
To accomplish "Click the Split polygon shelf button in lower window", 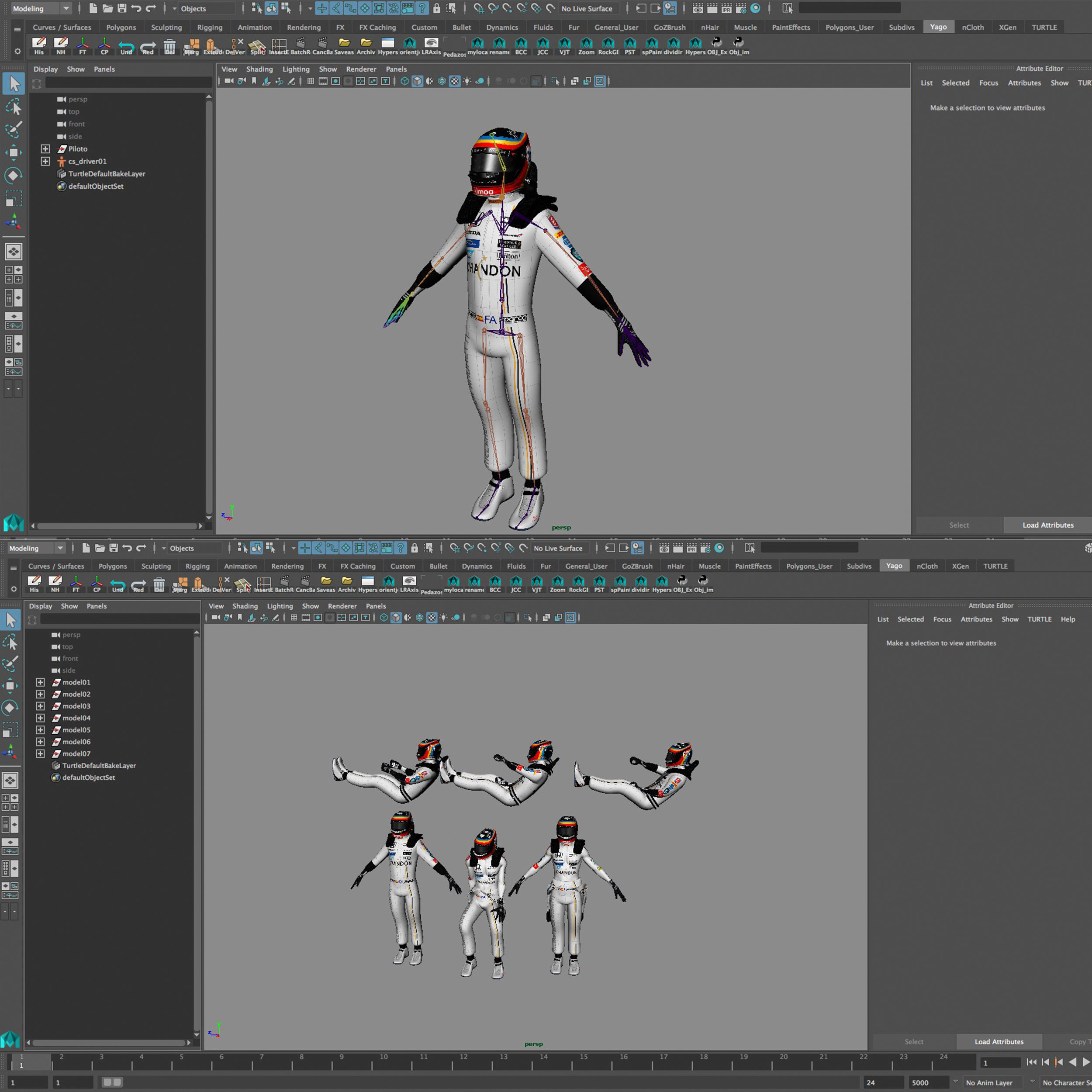I will coord(243,583).
